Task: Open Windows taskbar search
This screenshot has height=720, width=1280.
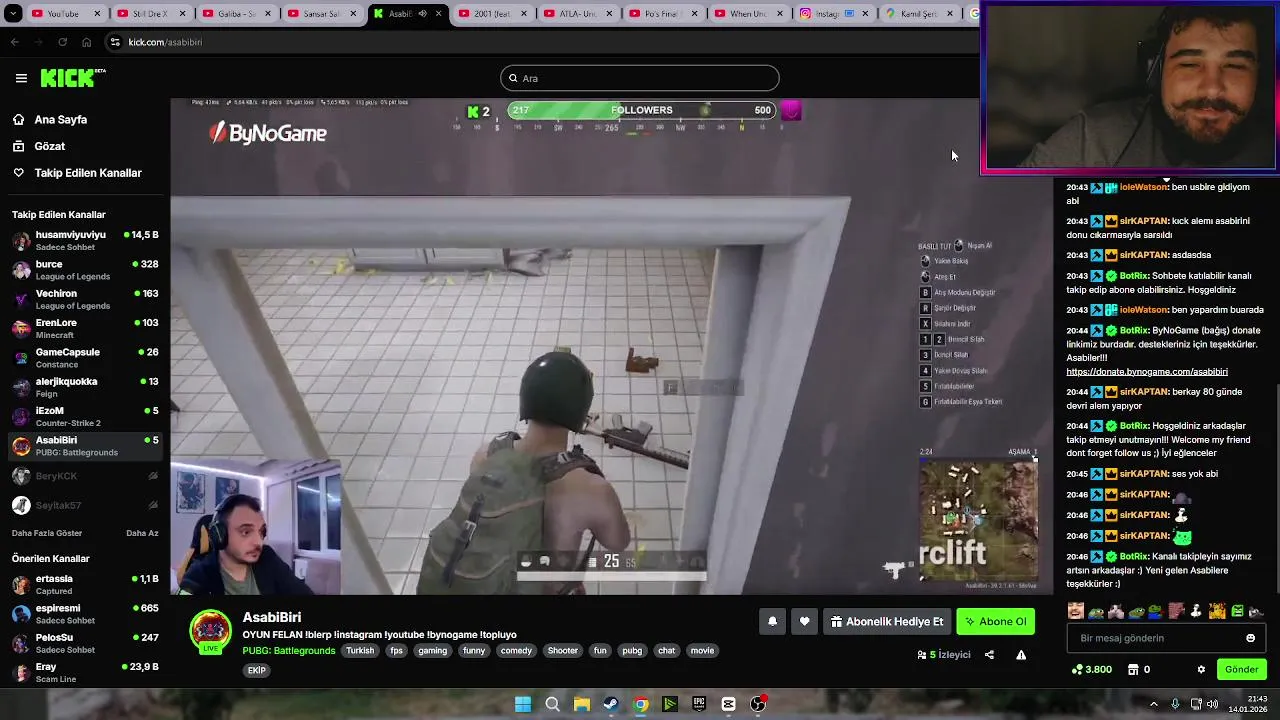Action: pos(552,704)
